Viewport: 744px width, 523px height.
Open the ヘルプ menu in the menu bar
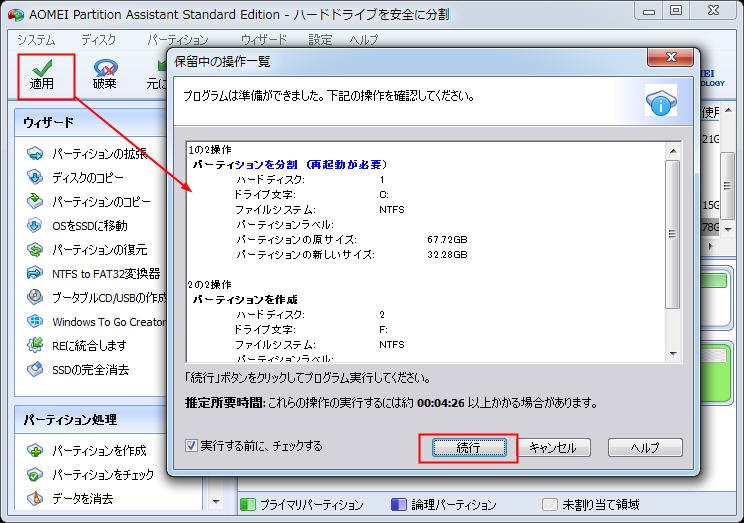(x=364, y=40)
